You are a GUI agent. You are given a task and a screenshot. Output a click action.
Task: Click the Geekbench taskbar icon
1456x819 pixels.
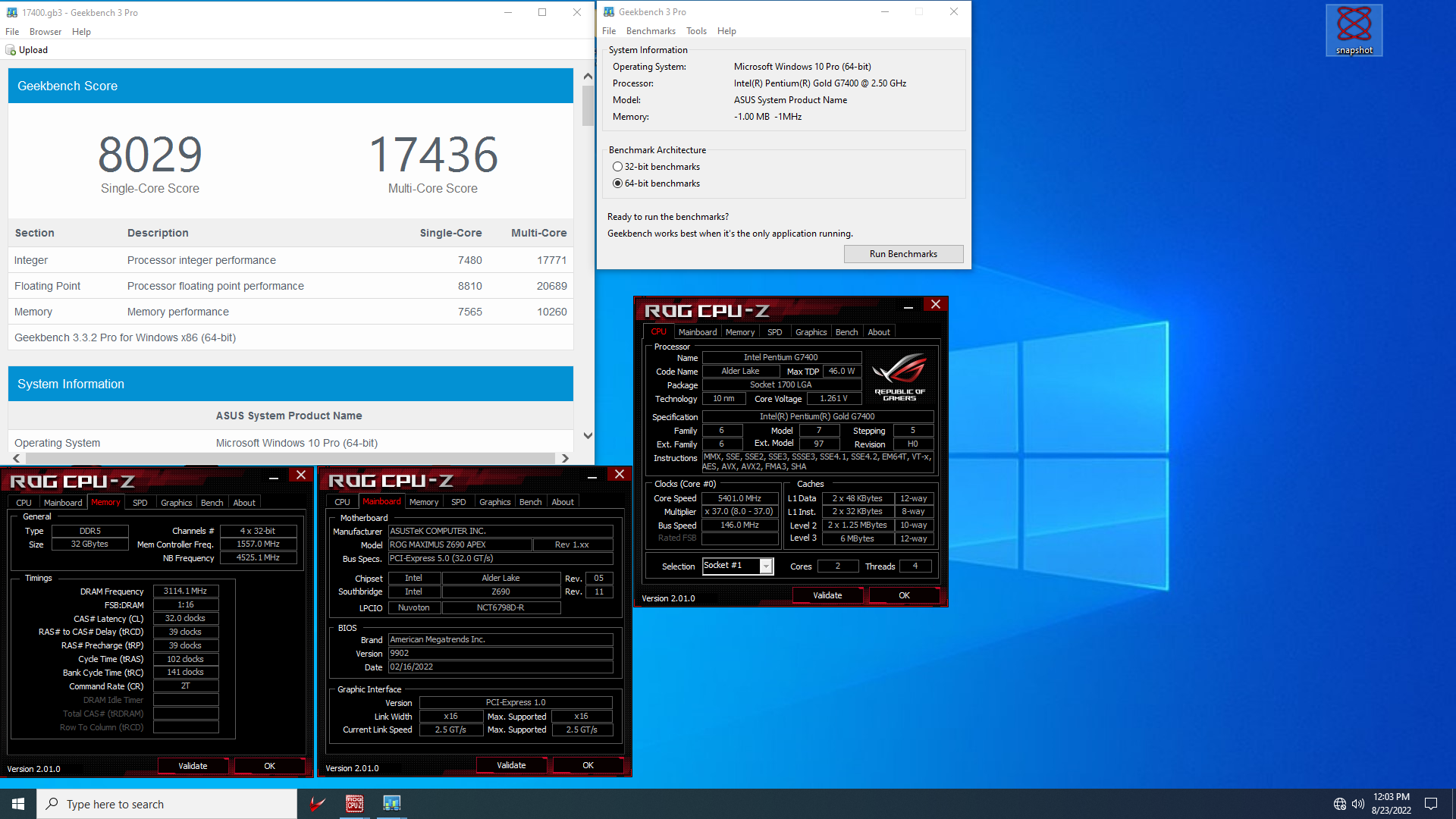[391, 804]
